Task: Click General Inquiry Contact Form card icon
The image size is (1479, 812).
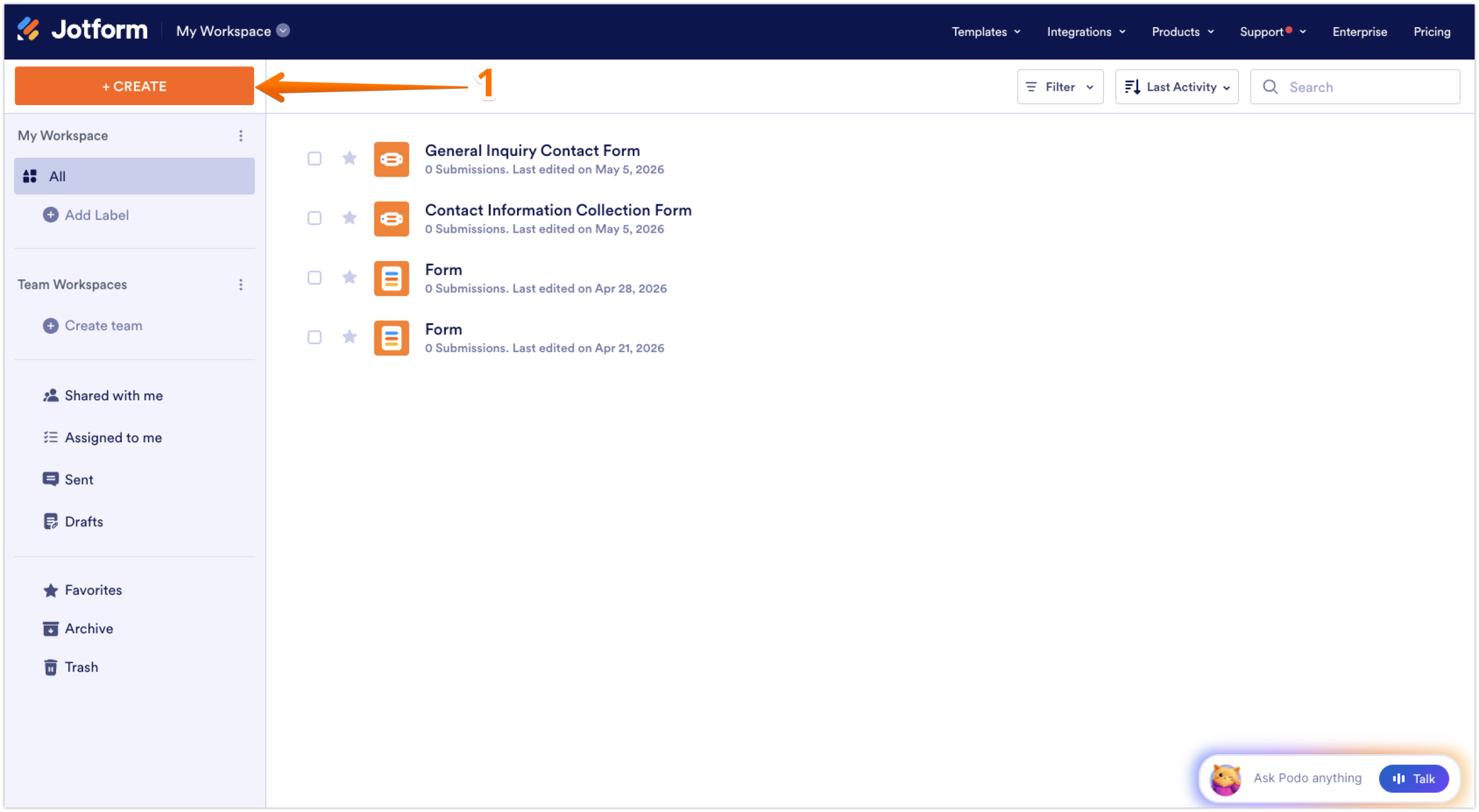Action: point(392,159)
